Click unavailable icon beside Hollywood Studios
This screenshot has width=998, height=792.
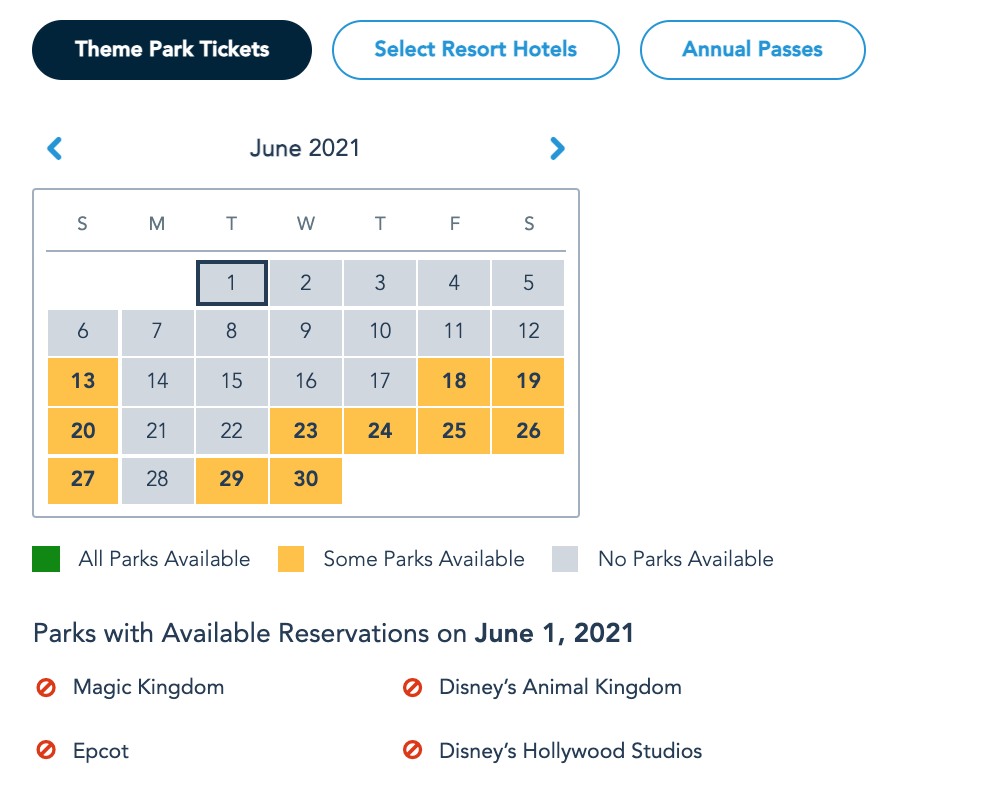pyautogui.click(x=412, y=751)
